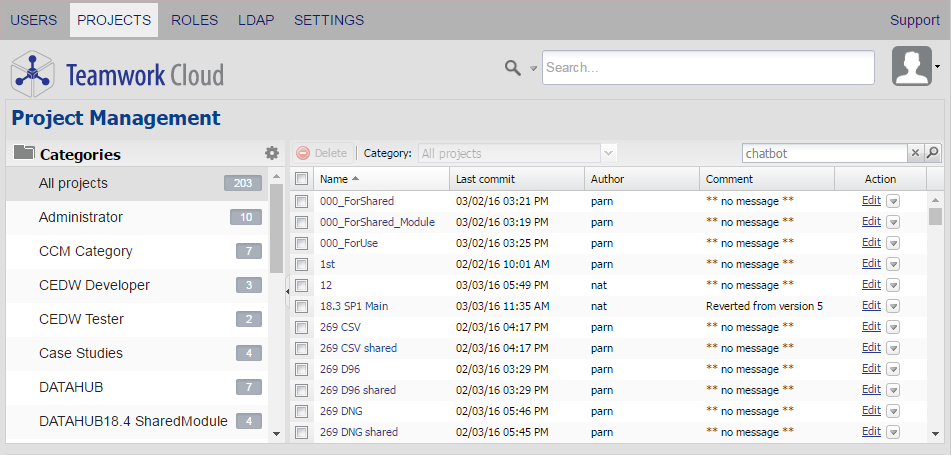
Task: Edit the 269 CSV project
Action: pos(871,327)
